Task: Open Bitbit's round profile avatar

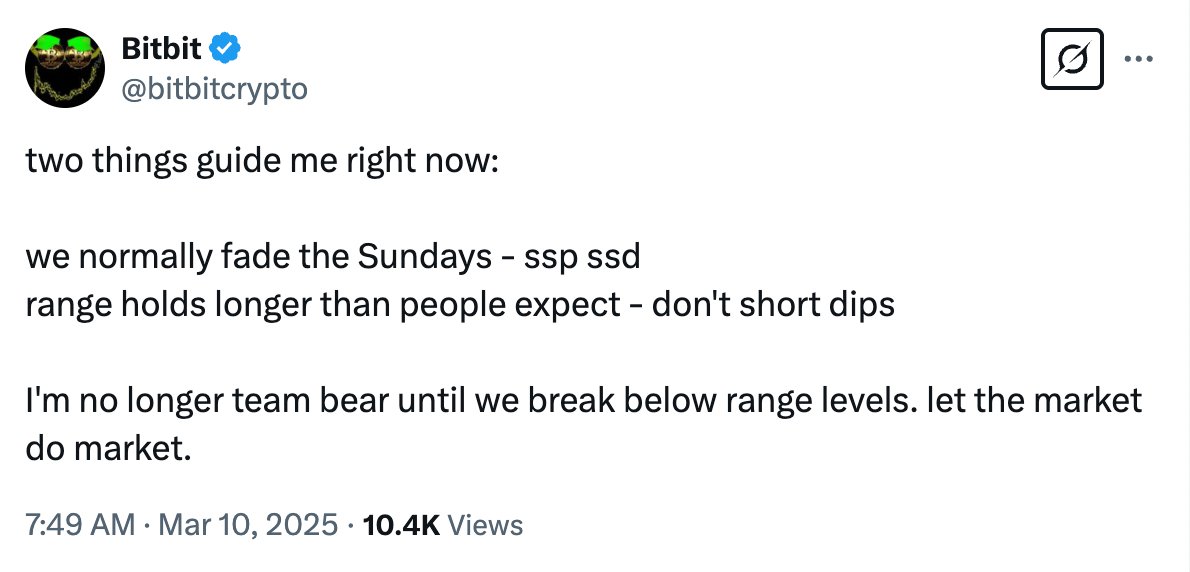Action: point(65,68)
